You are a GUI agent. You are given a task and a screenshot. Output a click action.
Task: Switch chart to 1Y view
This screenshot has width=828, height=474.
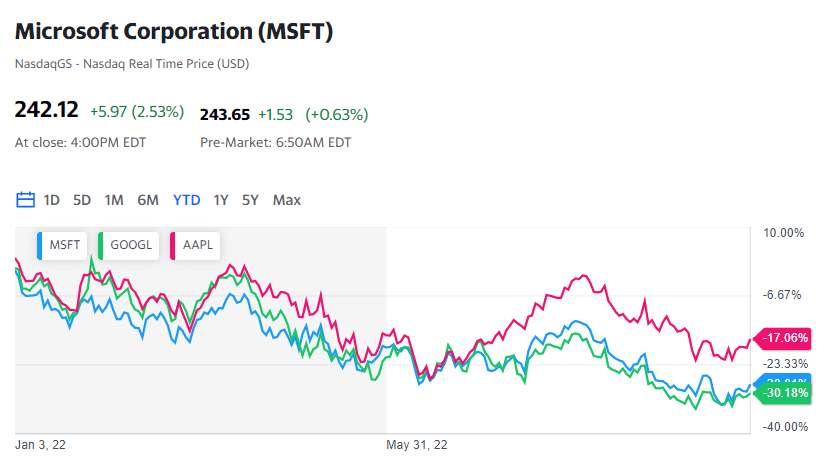221,200
